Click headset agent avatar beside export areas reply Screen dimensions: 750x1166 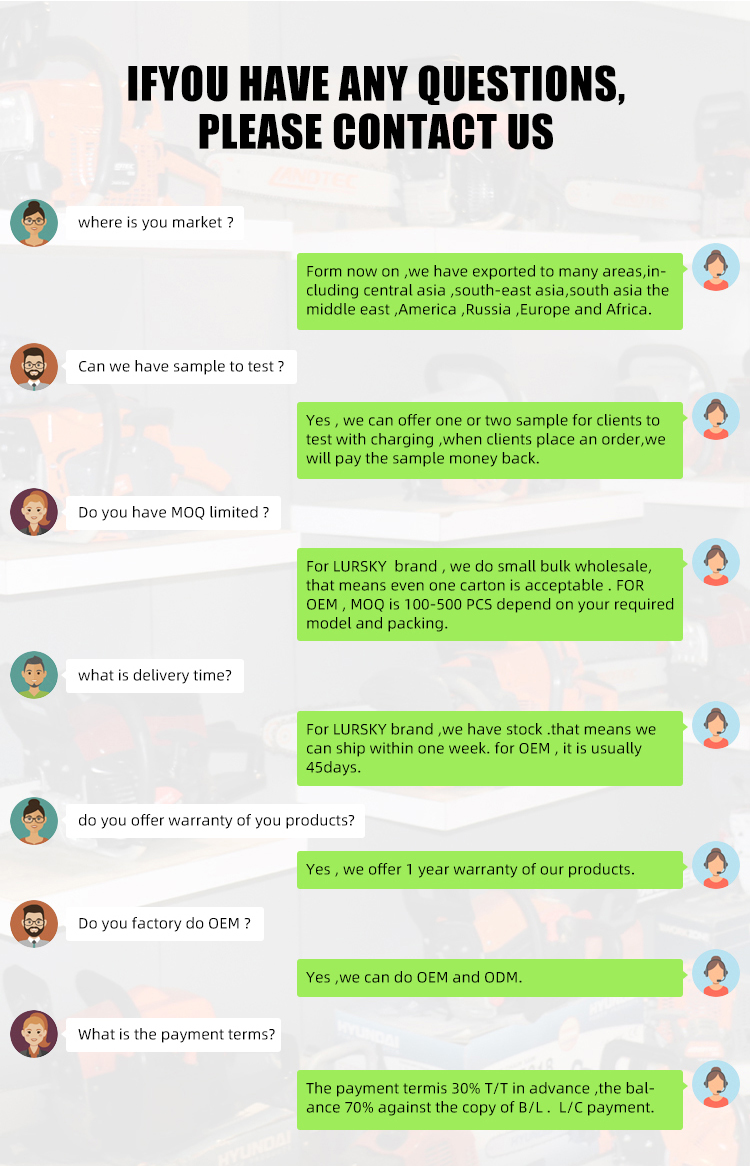point(716,267)
